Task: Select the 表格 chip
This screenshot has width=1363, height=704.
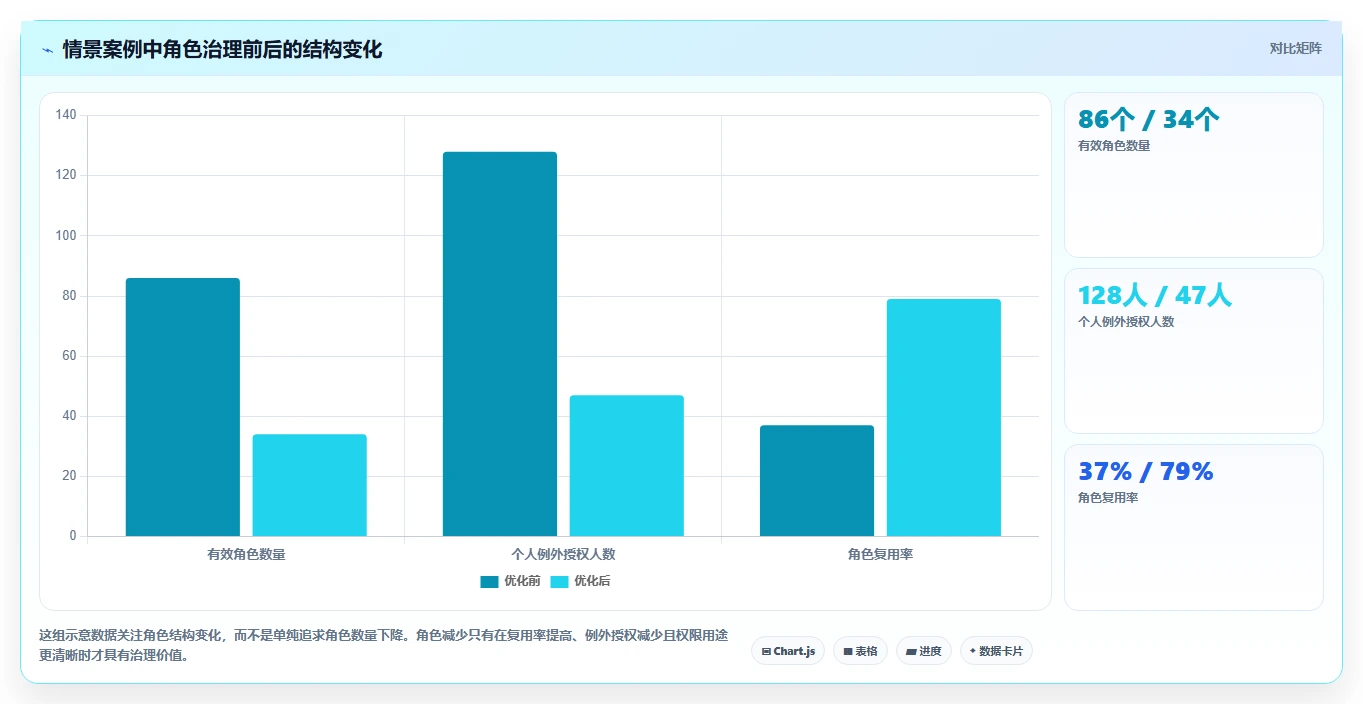Action: pyautogui.click(x=860, y=651)
